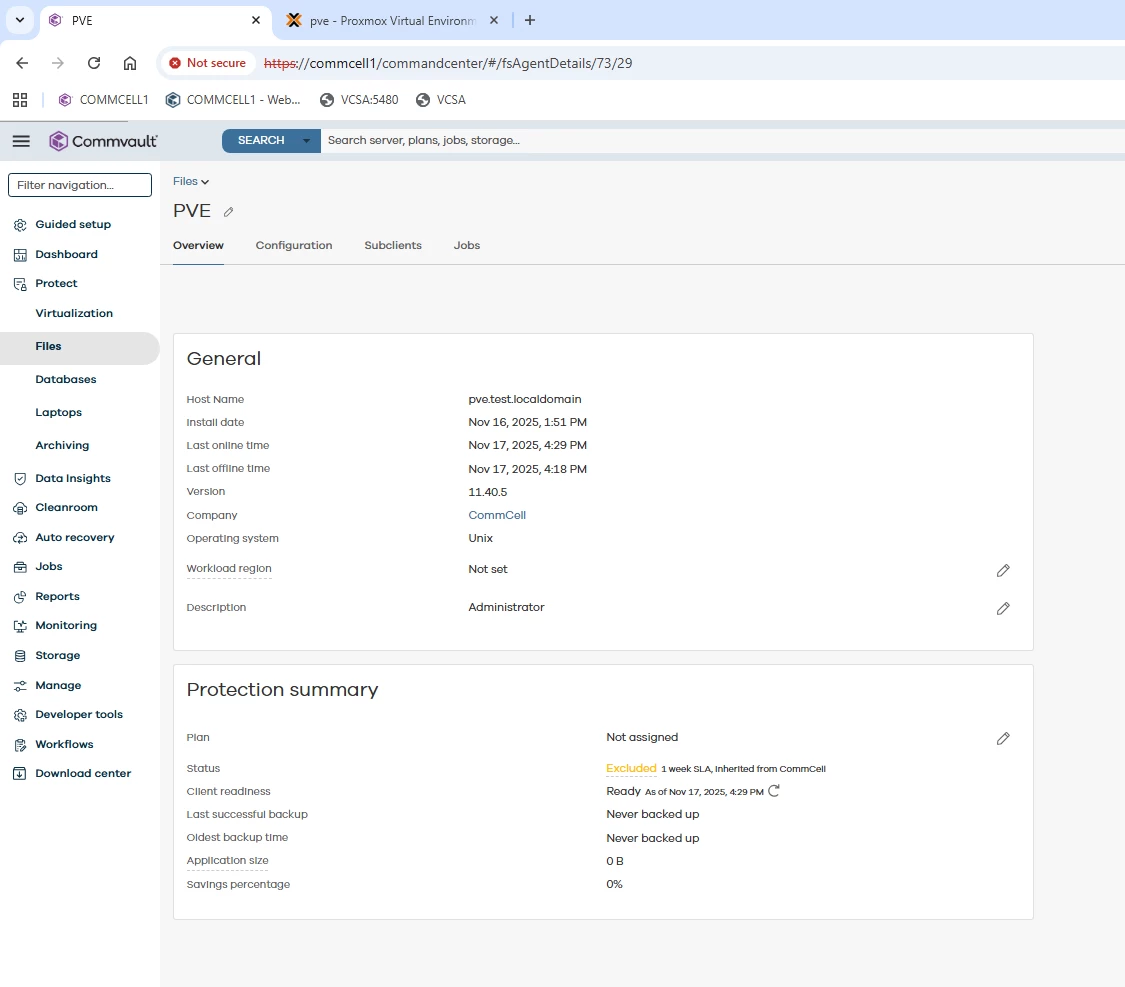
Task: Edit the Plan assignment pencil
Action: [1003, 738]
